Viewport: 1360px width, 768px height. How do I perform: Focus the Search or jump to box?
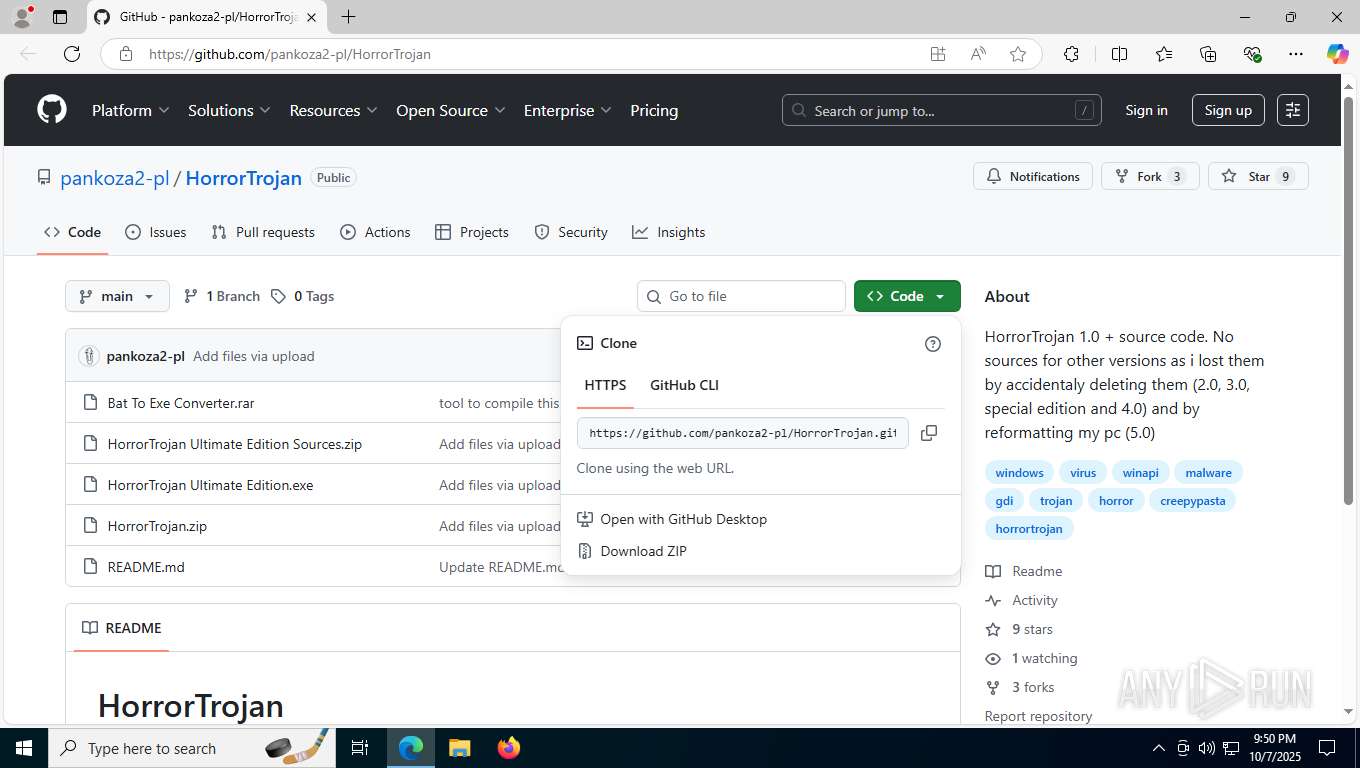click(x=942, y=110)
